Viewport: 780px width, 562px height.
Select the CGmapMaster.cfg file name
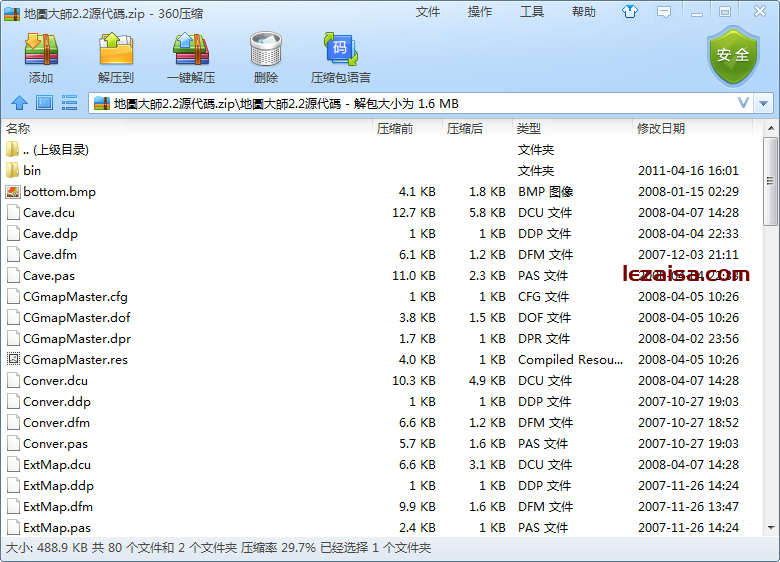(75, 296)
